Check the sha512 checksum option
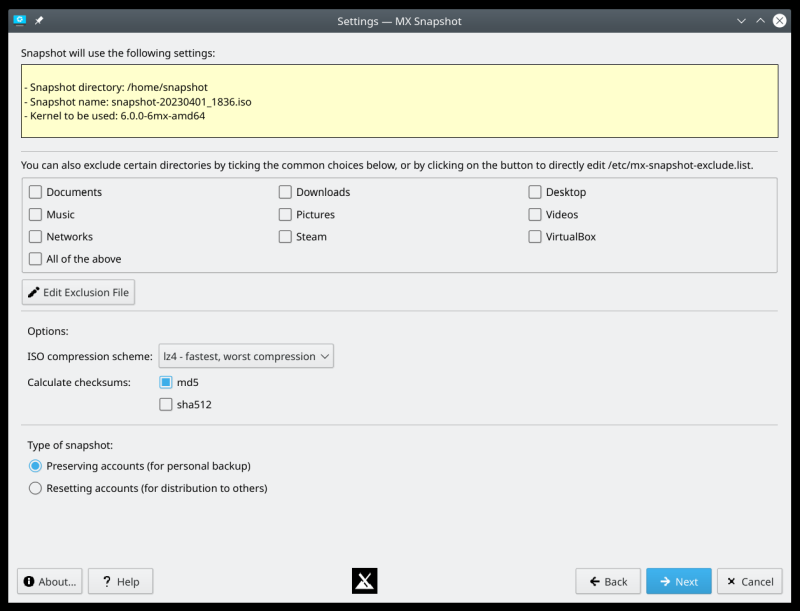Screen dimensions: 800x611 click(x=166, y=405)
